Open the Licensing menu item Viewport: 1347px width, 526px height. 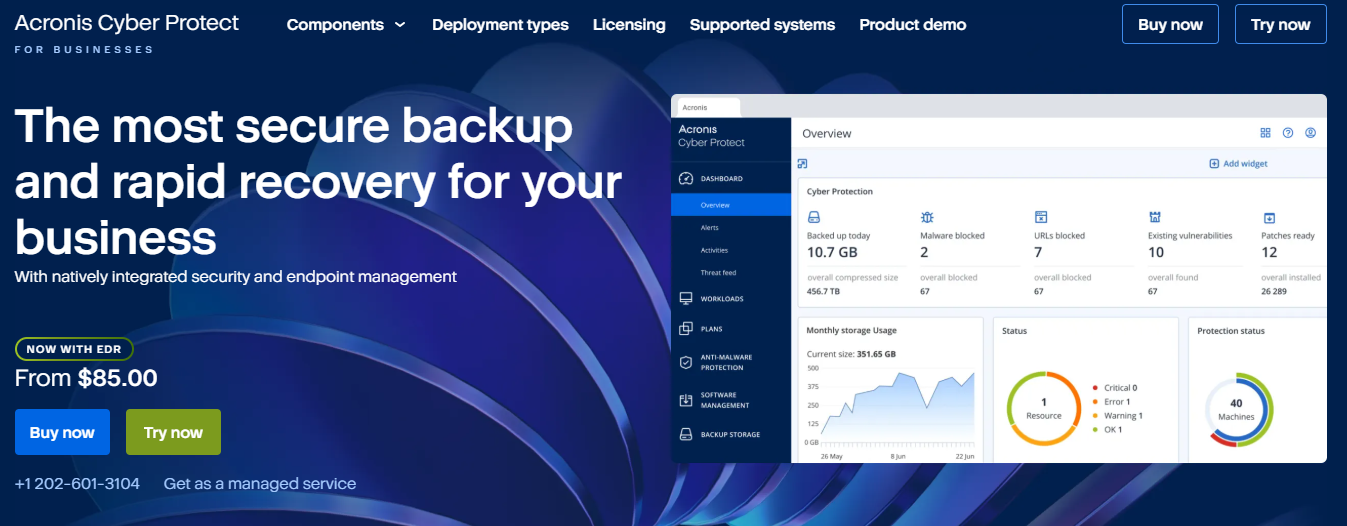pyautogui.click(x=629, y=25)
